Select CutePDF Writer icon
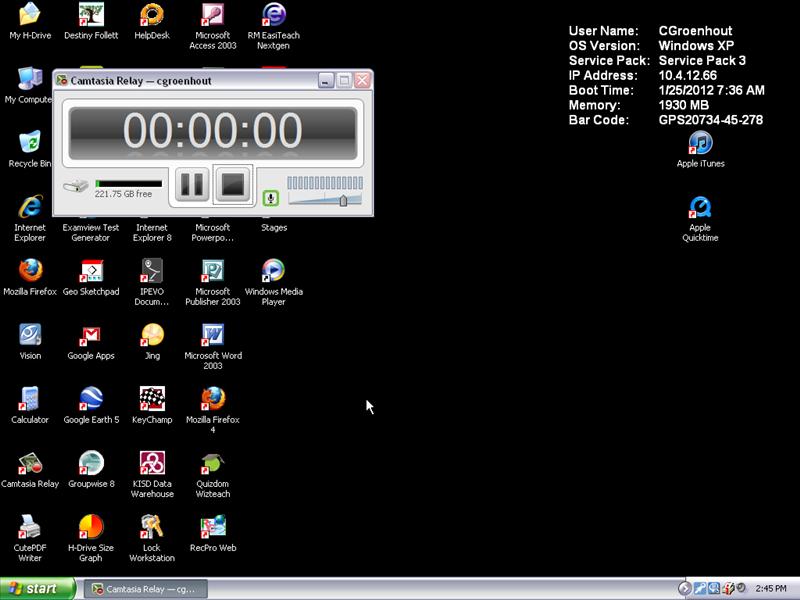 tap(30, 538)
